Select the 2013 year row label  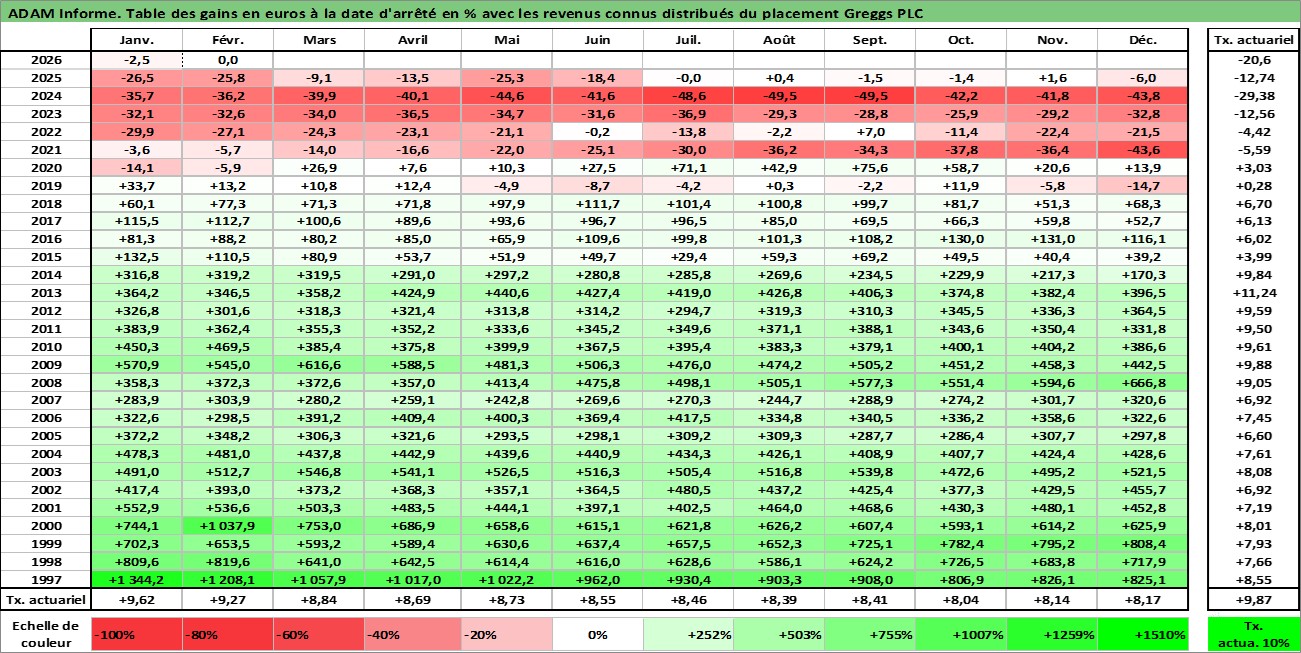(x=44, y=293)
